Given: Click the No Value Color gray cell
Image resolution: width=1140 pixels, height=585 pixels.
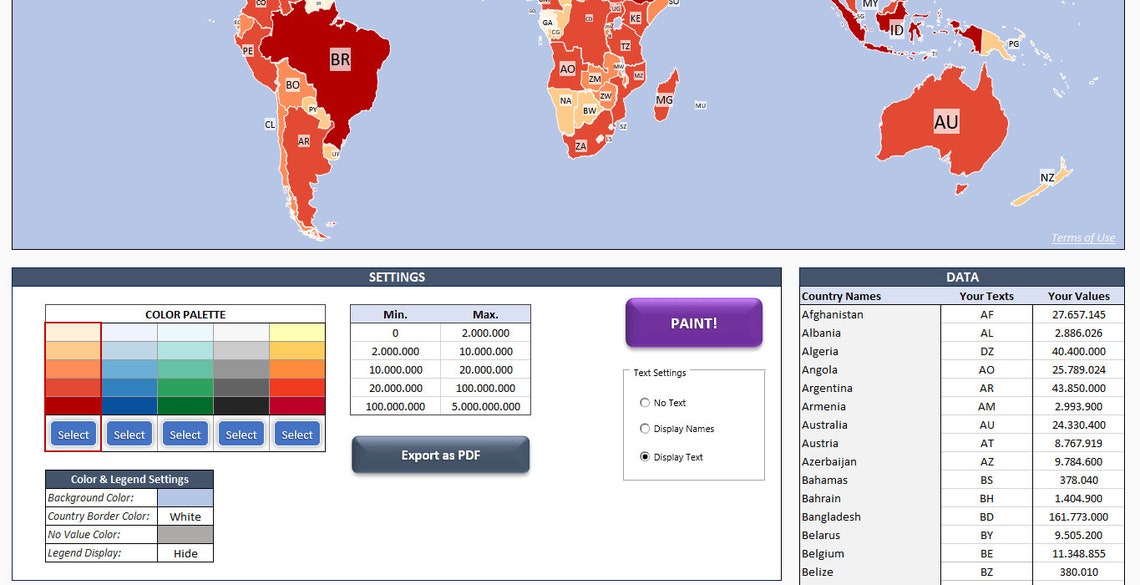Looking at the screenshot, I should tap(185, 534).
